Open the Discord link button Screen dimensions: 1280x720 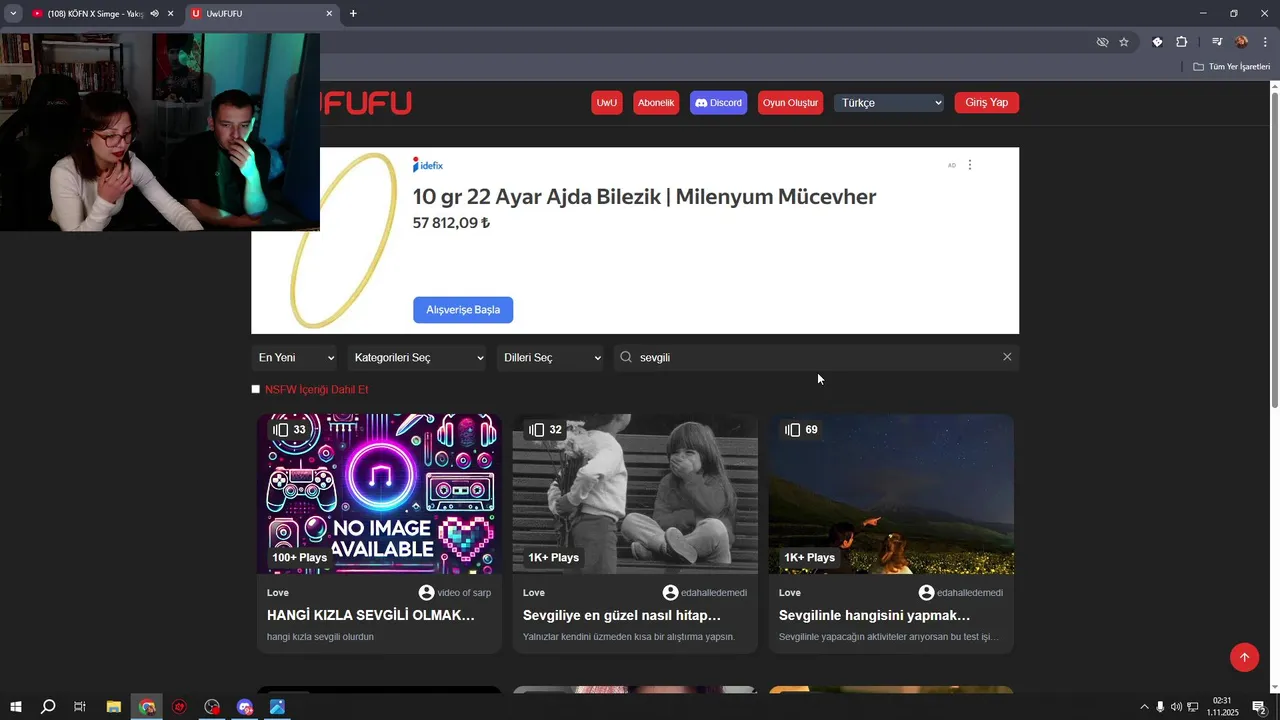pos(718,103)
